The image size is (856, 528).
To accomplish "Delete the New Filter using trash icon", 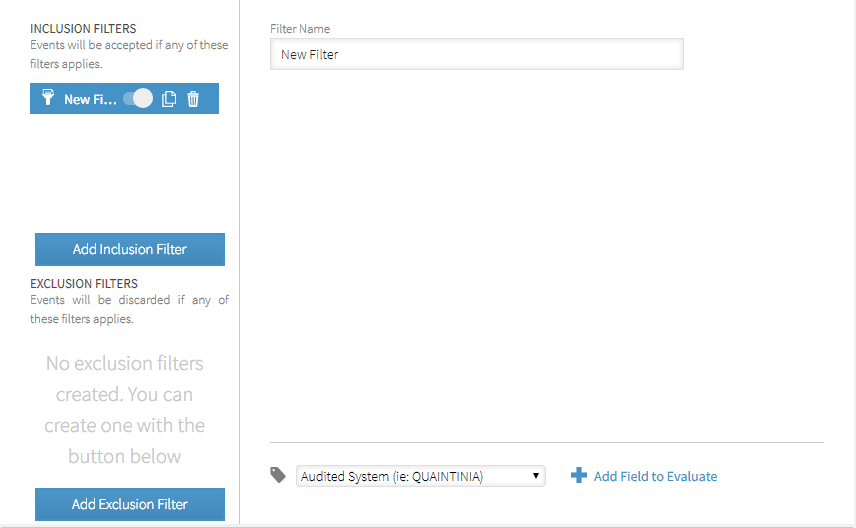I will pos(194,99).
